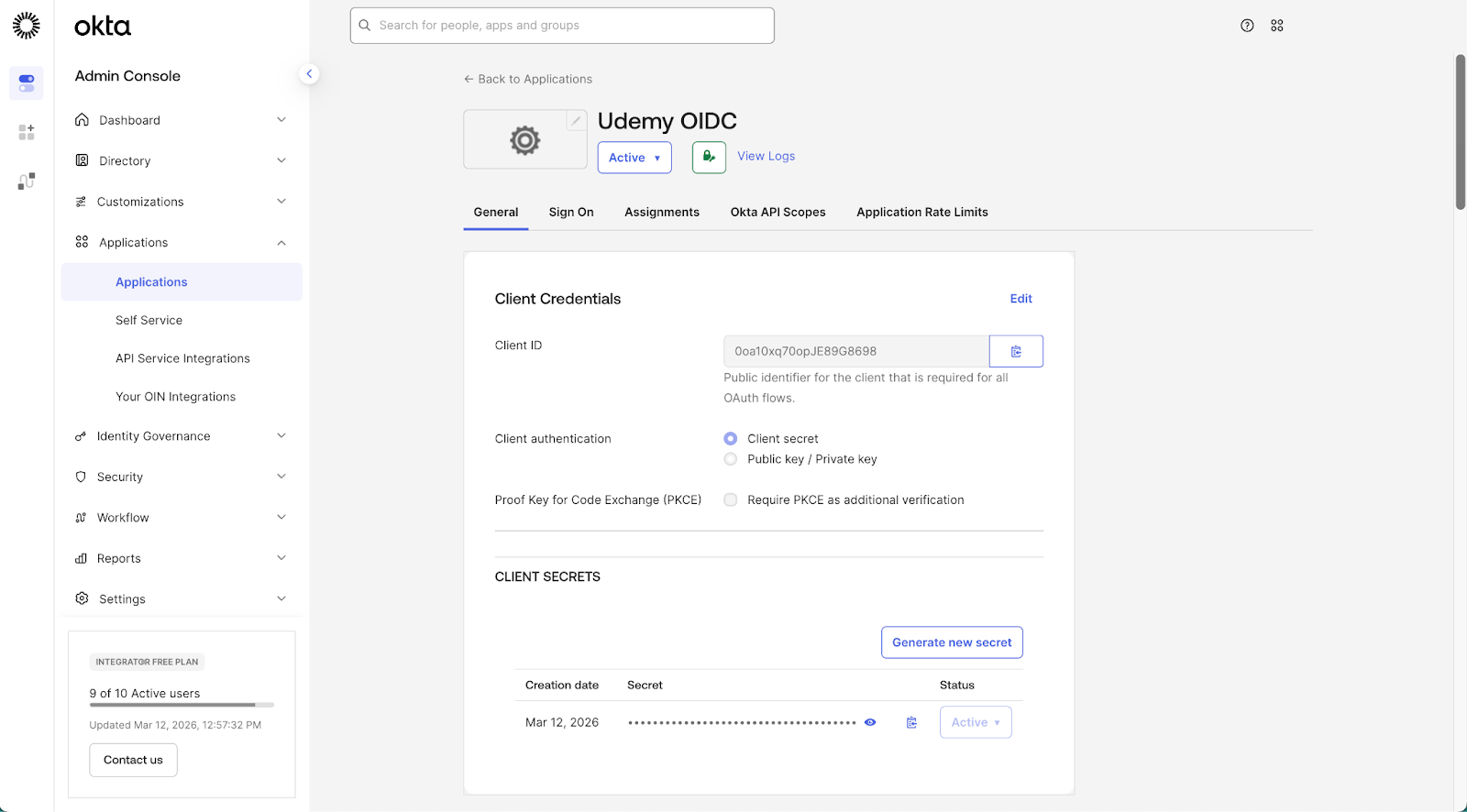Open the workflow connector icon in left rail
1467x812 pixels.
click(27, 181)
